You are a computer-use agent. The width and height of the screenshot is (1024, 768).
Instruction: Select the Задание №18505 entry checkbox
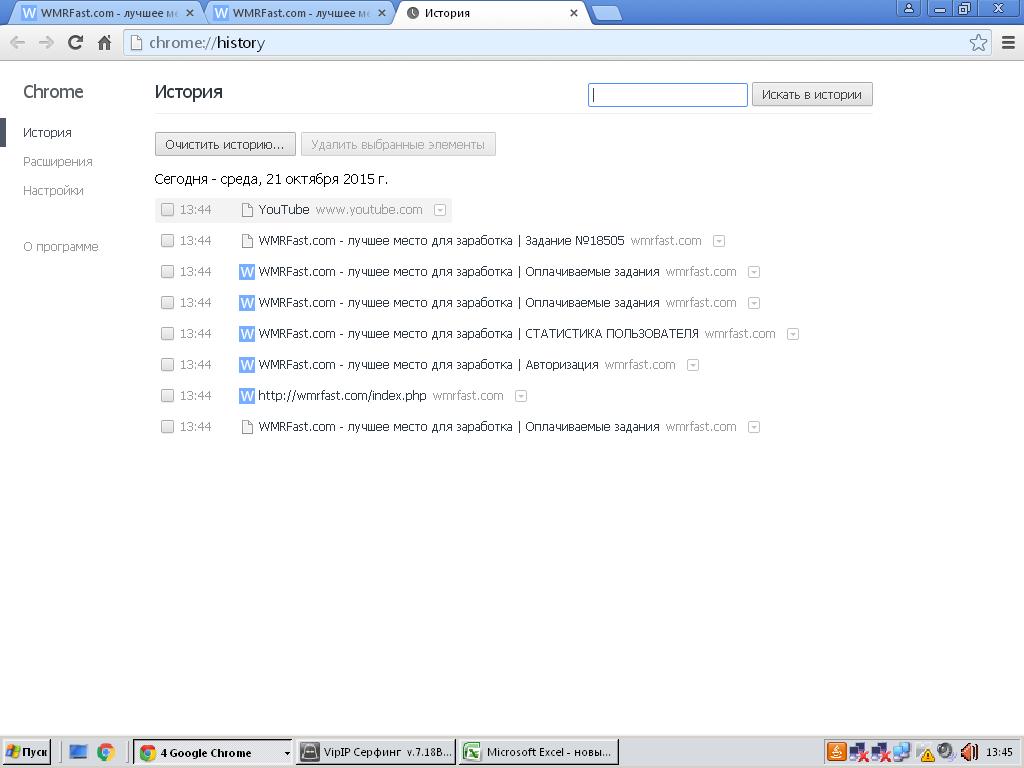pos(167,241)
